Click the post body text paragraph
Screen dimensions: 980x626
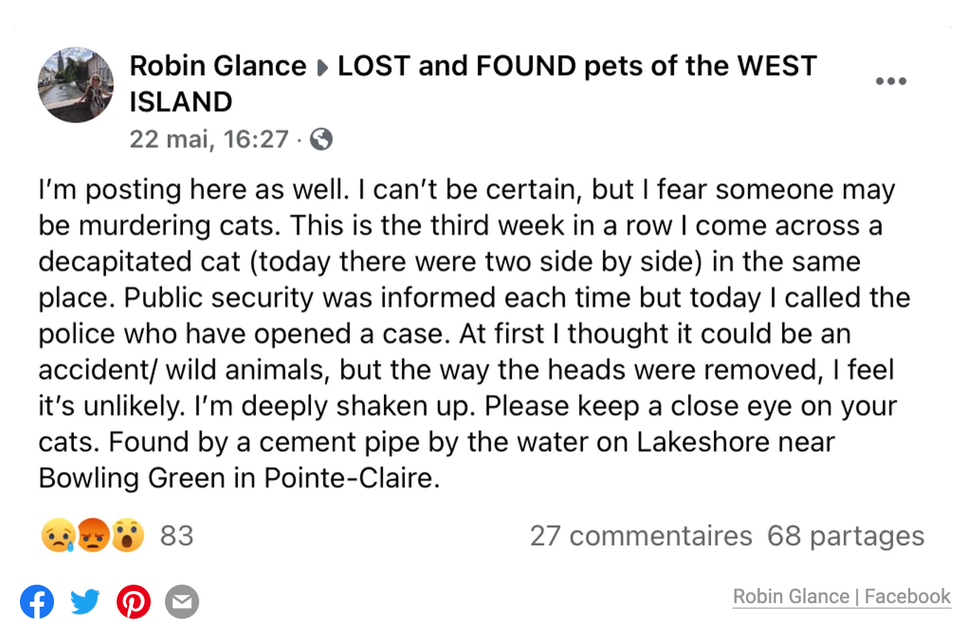click(x=466, y=333)
